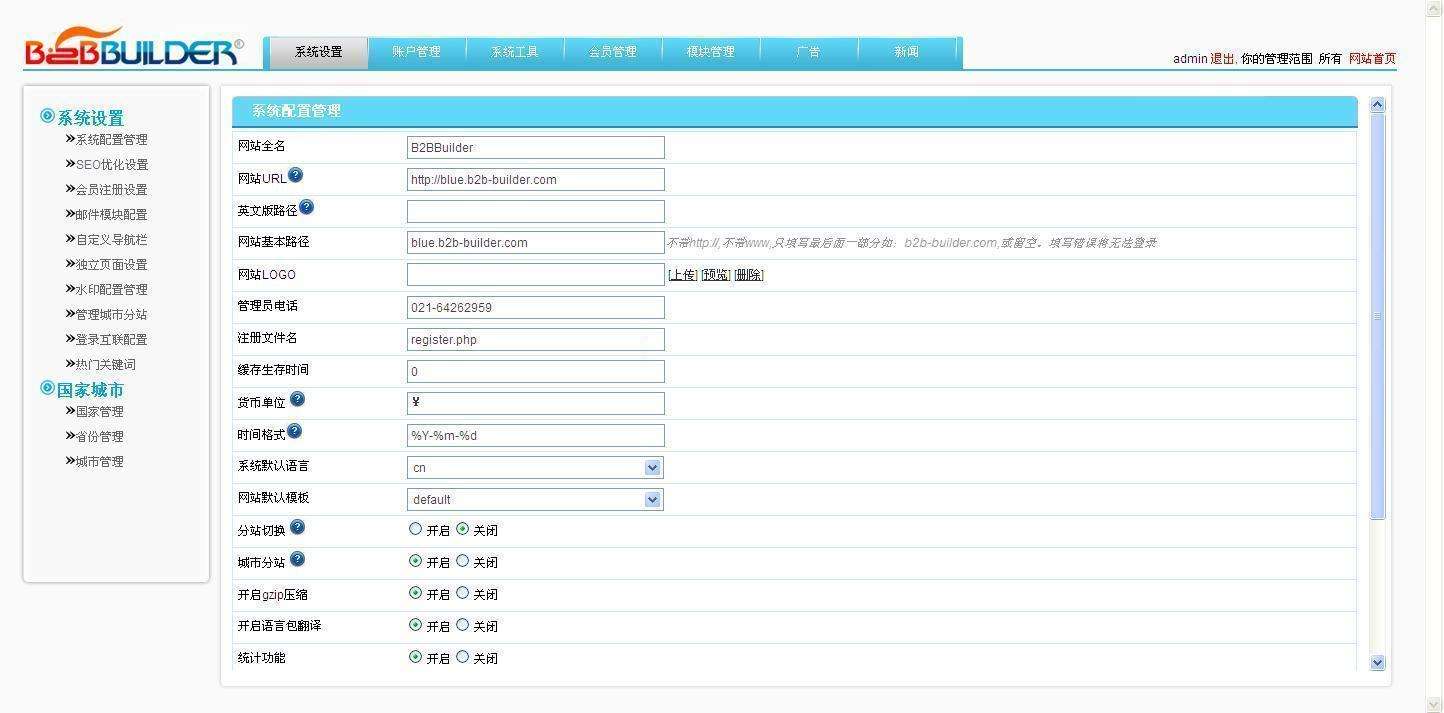This screenshot has height=713, width=1444.
Task: Click help icon next to 英文版路径
Action: (x=306, y=207)
